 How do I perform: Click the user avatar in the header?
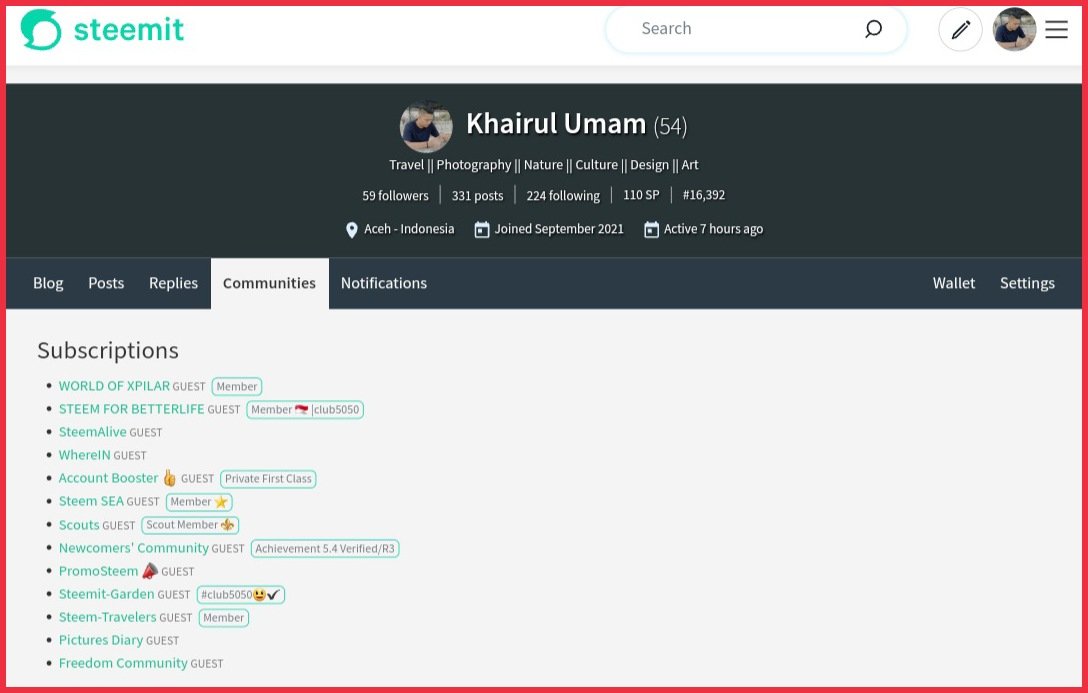[x=1014, y=29]
